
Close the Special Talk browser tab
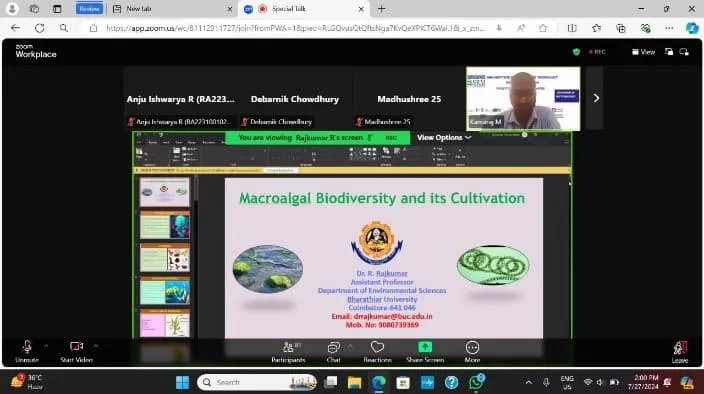[361, 9]
